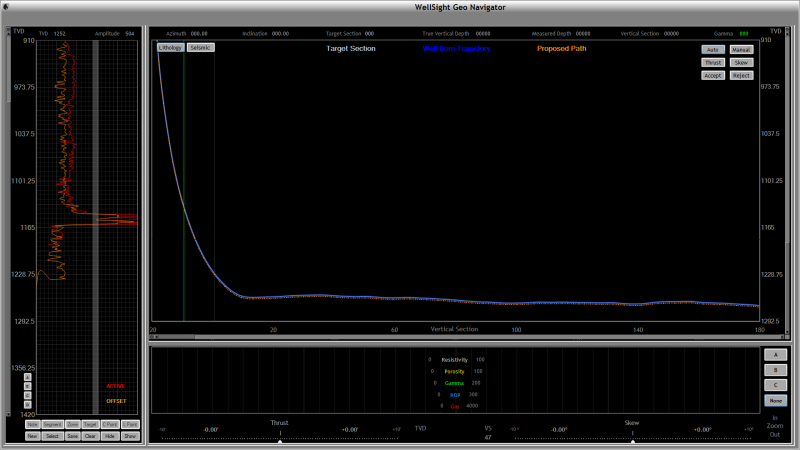Hide the log curves with Hide button

[109, 436]
